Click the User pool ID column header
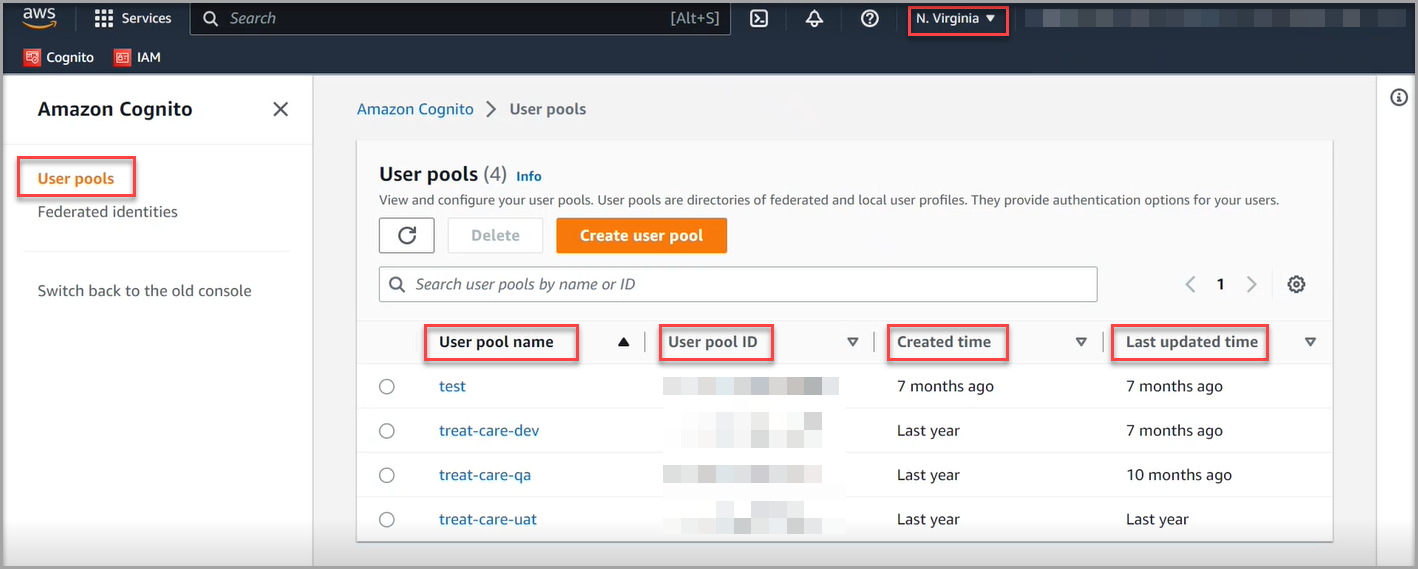Image resolution: width=1418 pixels, height=569 pixels. tap(713, 342)
